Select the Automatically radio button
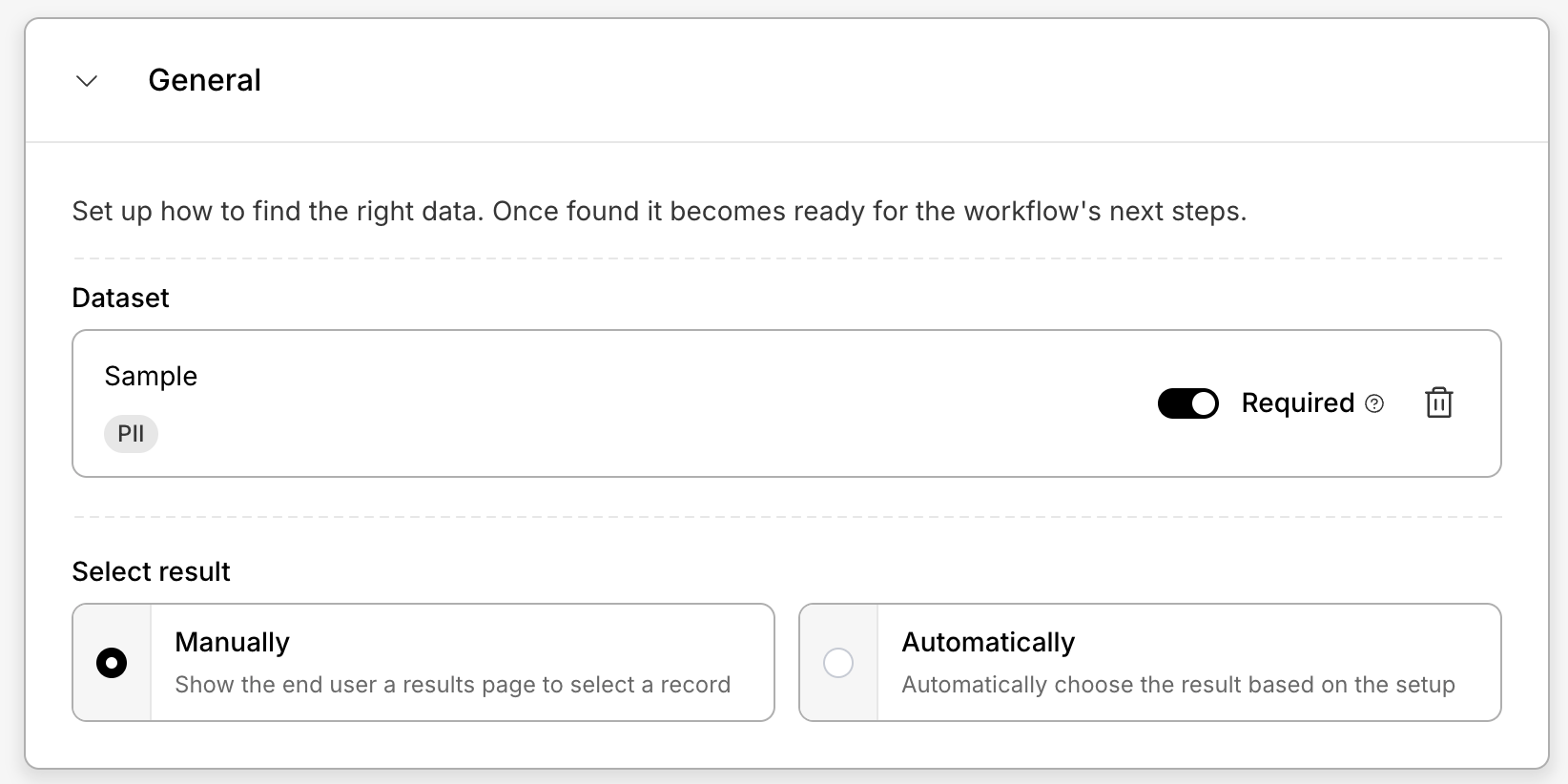Image resolution: width=1568 pixels, height=784 pixels. (838, 663)
